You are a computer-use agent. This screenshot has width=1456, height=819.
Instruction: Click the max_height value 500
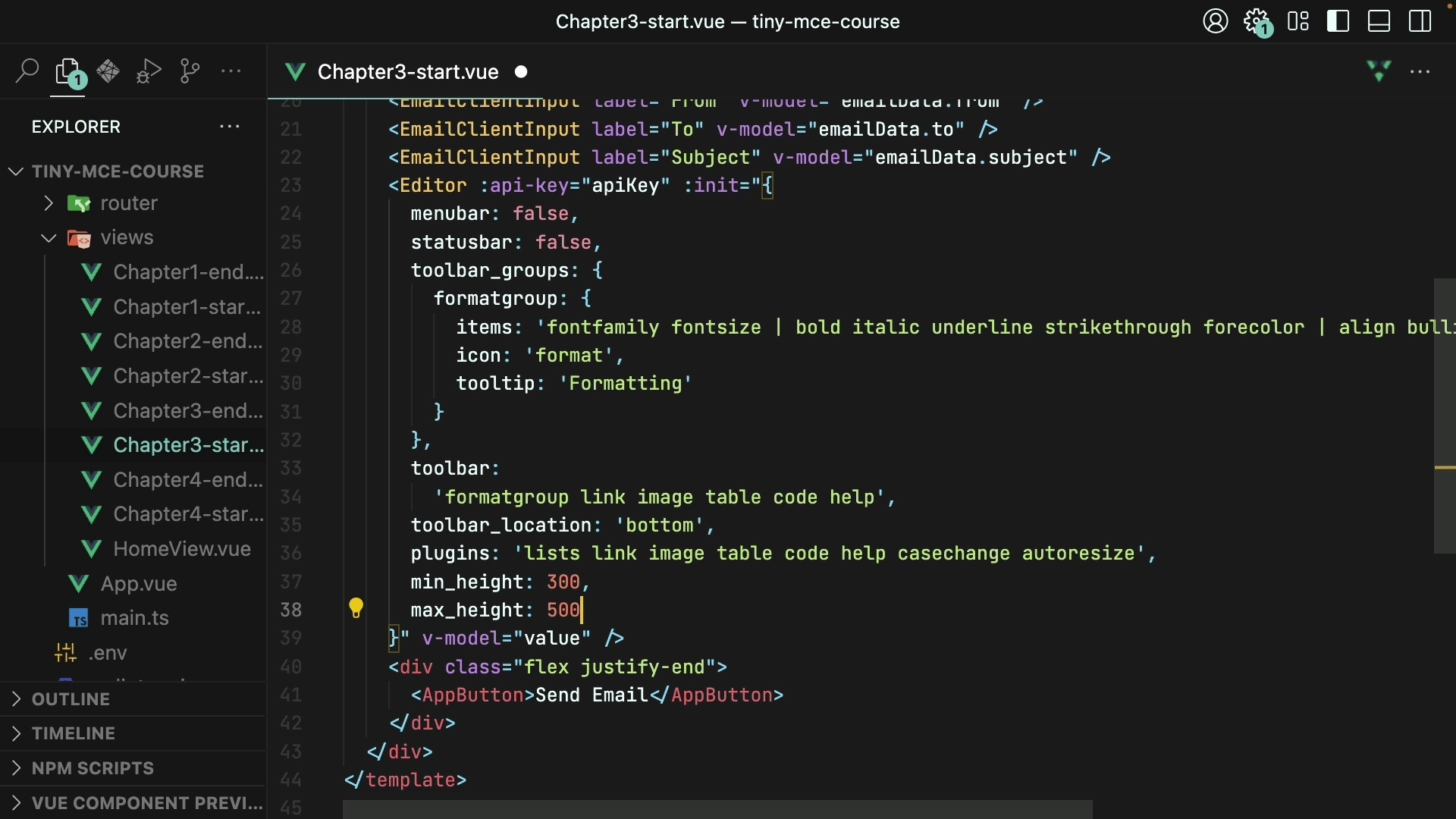point(563,610)
